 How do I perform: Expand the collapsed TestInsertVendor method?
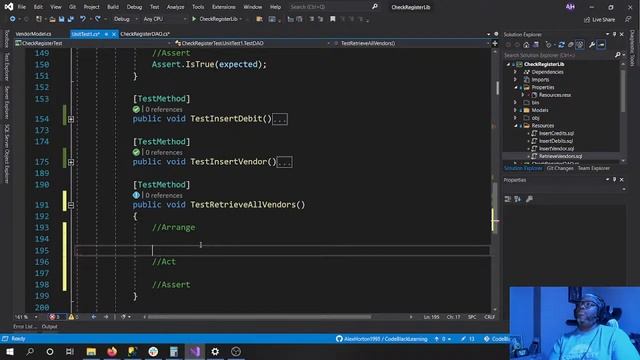(x=71, y=162)
